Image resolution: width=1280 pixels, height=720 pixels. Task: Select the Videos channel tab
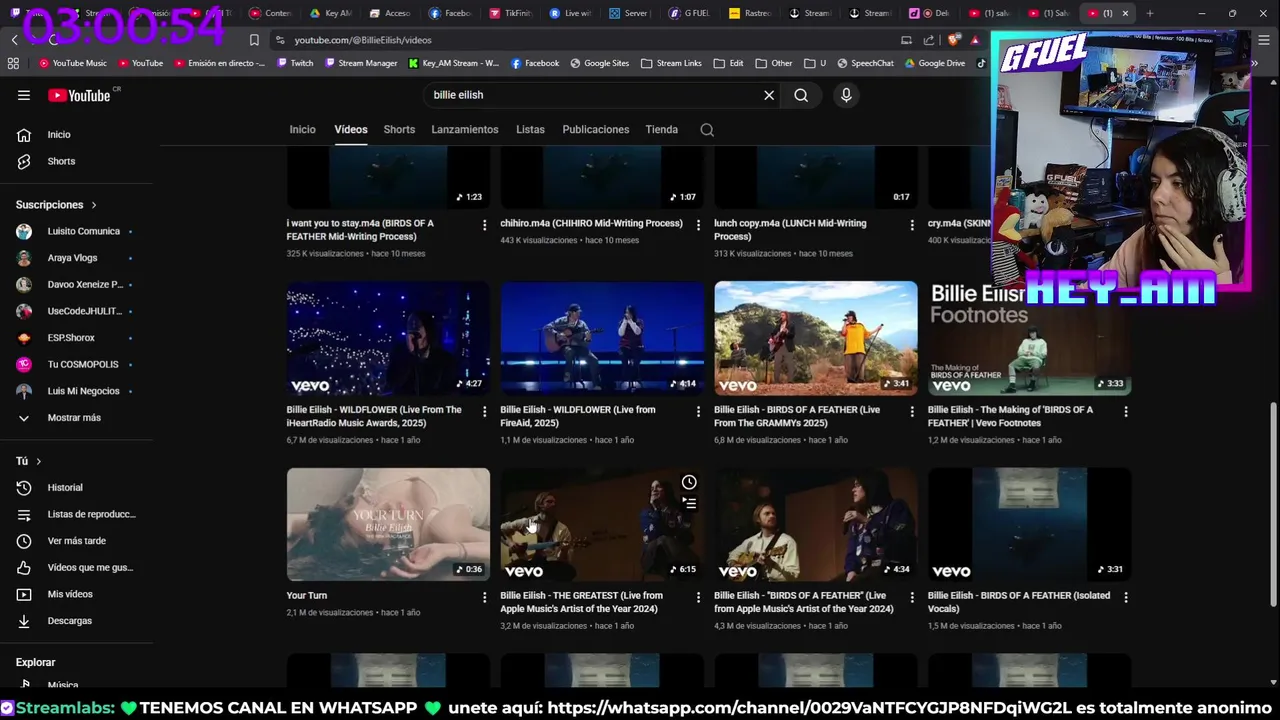(x=351, y=130)
